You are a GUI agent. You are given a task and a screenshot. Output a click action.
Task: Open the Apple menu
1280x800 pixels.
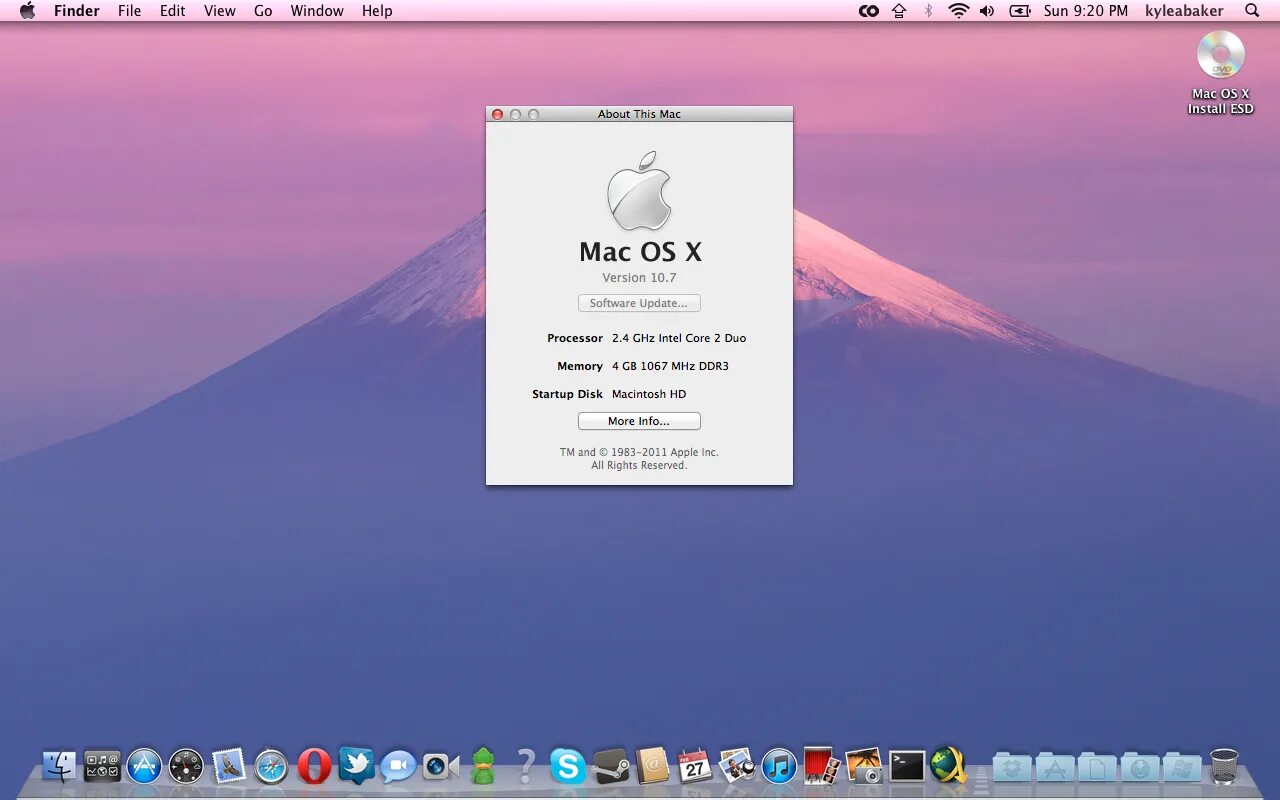click(x=27, y=11)
